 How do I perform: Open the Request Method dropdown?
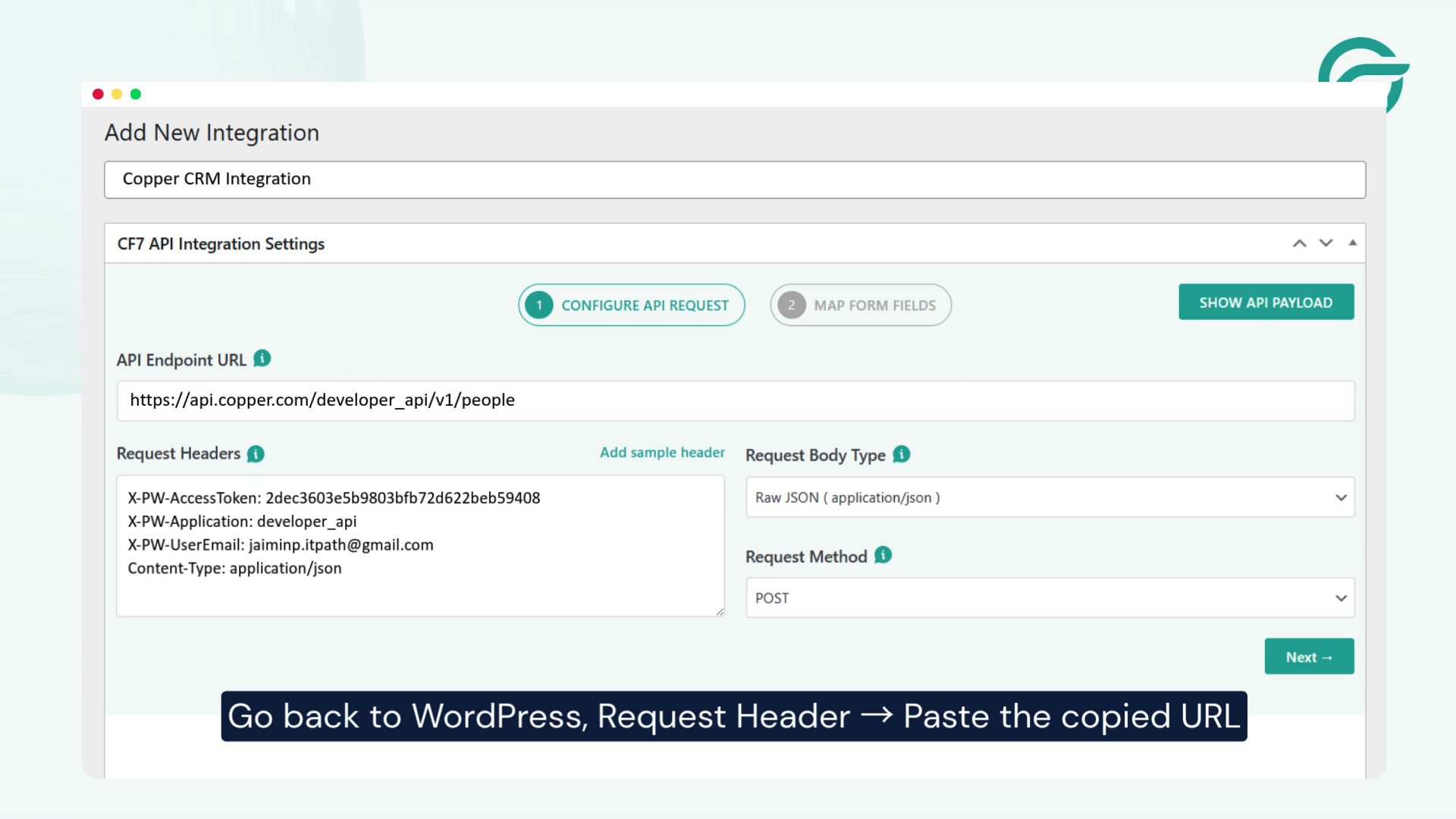(x=1050, y=598)
